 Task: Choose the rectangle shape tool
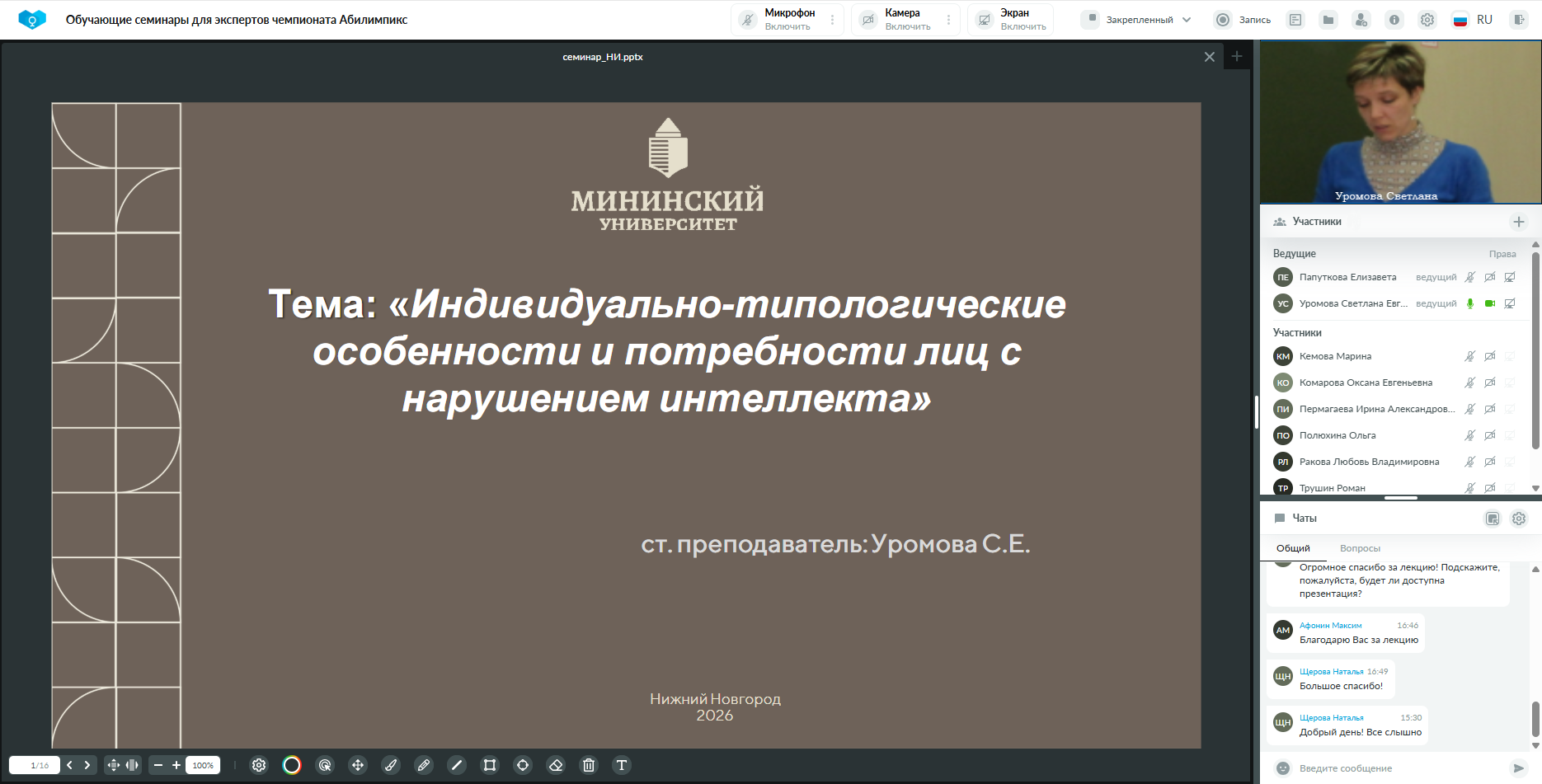click(490, 765)
